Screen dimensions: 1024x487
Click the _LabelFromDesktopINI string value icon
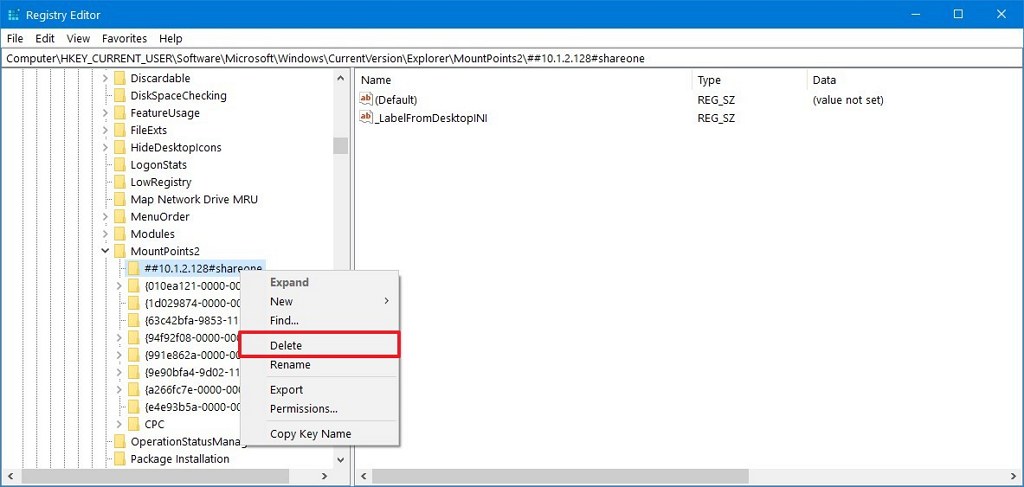click(366, 118)
